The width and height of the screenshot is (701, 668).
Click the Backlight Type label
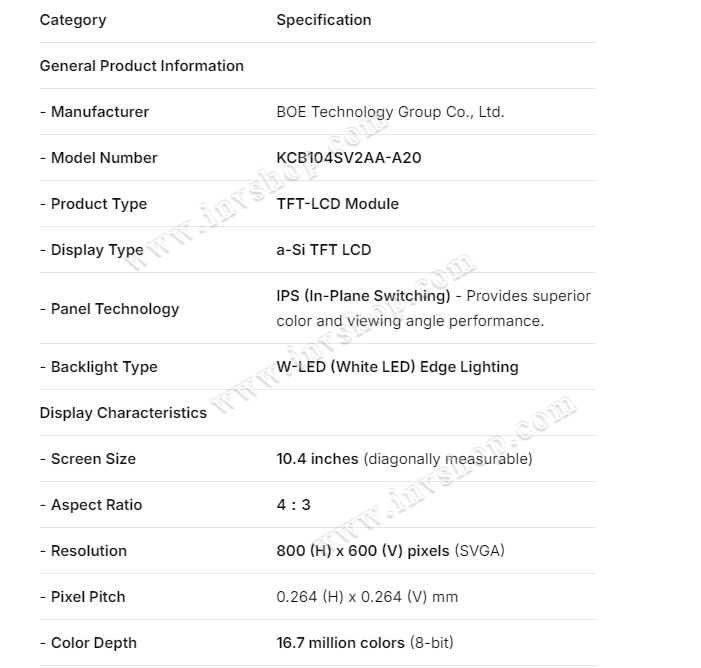[x=104, y=367]
